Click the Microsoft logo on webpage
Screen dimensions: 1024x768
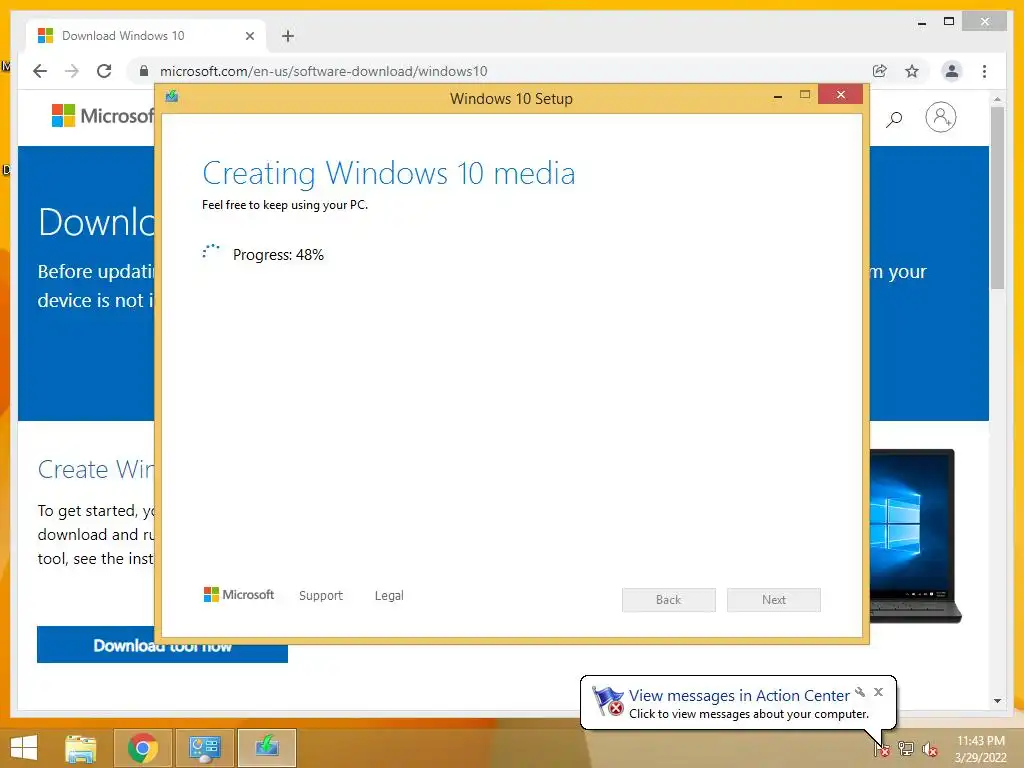pos(102,116)
